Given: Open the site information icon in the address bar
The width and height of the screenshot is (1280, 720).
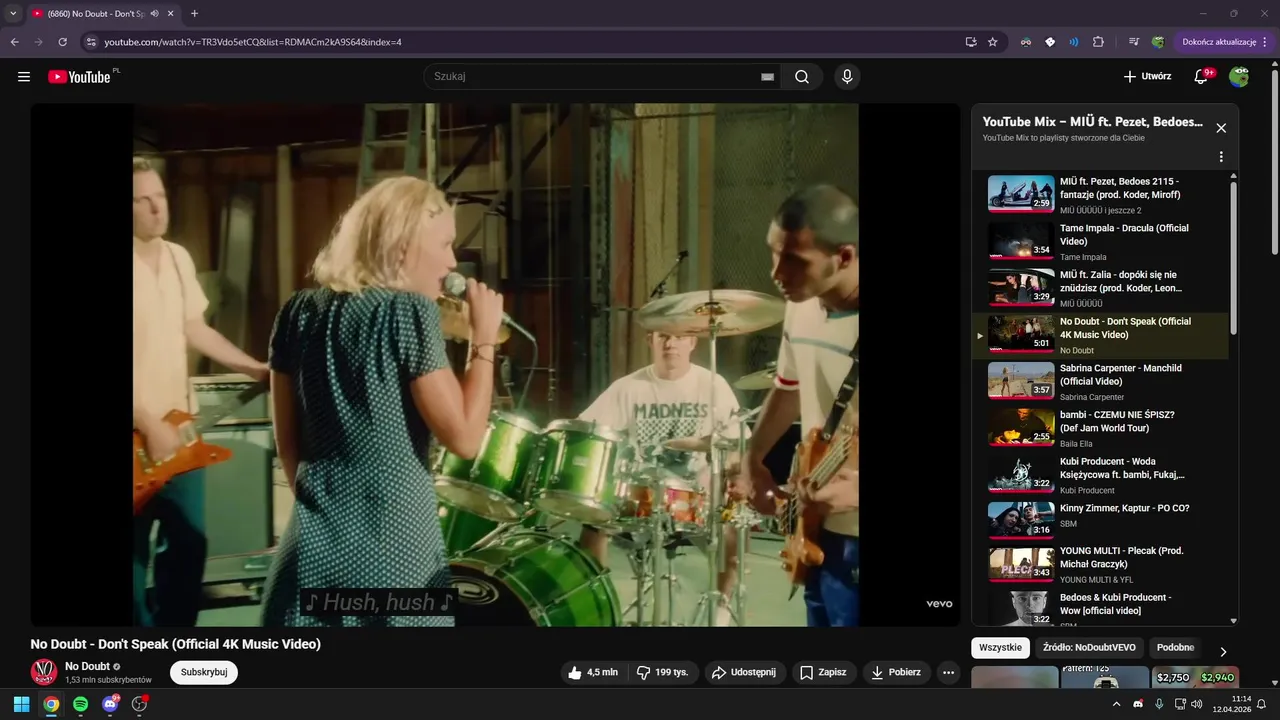Looking at the screenshot, I should tap(90, 42).
